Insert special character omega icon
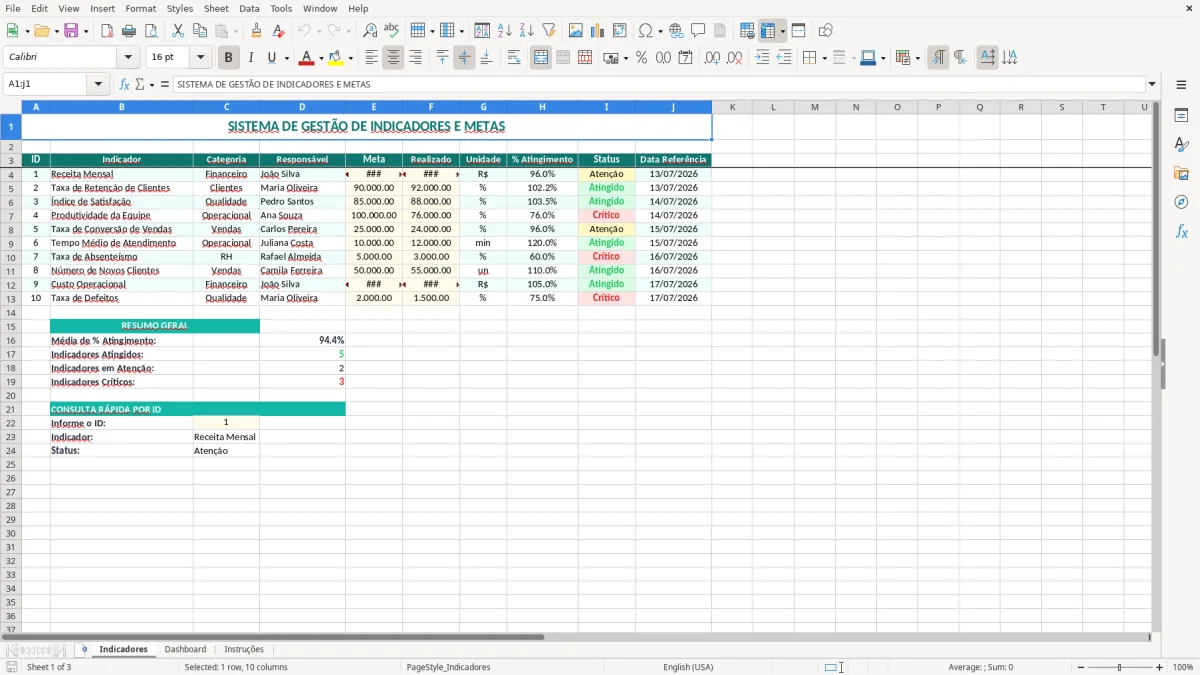Image resolution: width=1200 pixels, height=675 pixels. pyautogui.click(x=646, y=31)
